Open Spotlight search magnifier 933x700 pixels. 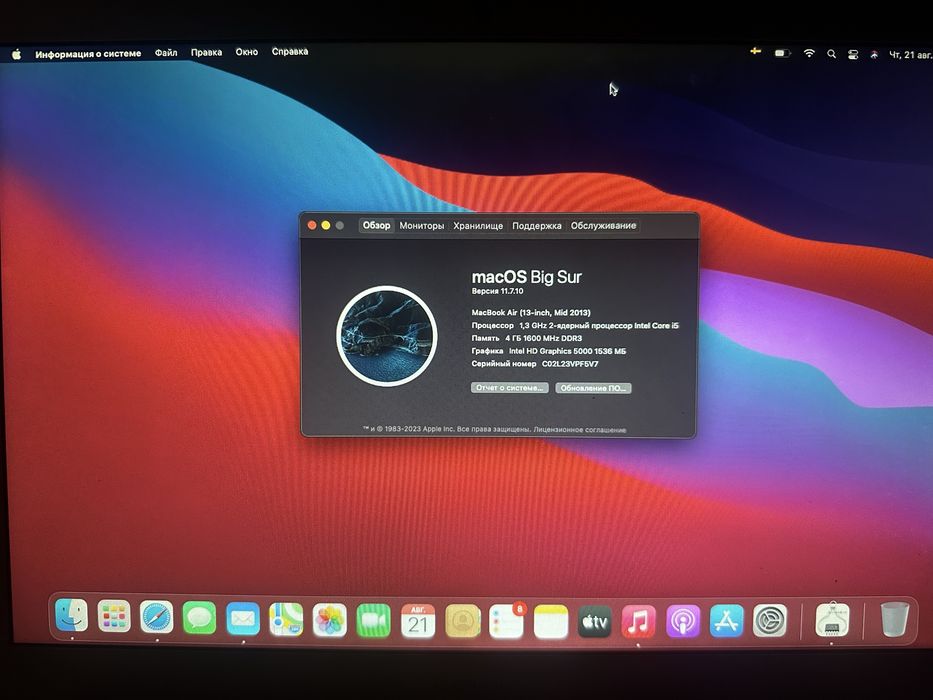[831, 54]
